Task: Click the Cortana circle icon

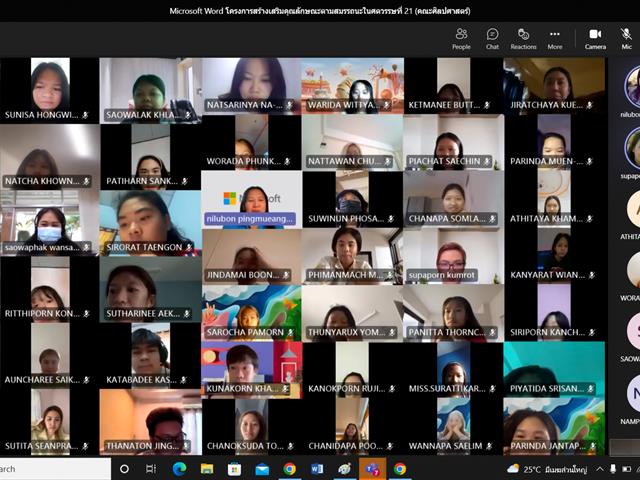Action: coord(124,469)
